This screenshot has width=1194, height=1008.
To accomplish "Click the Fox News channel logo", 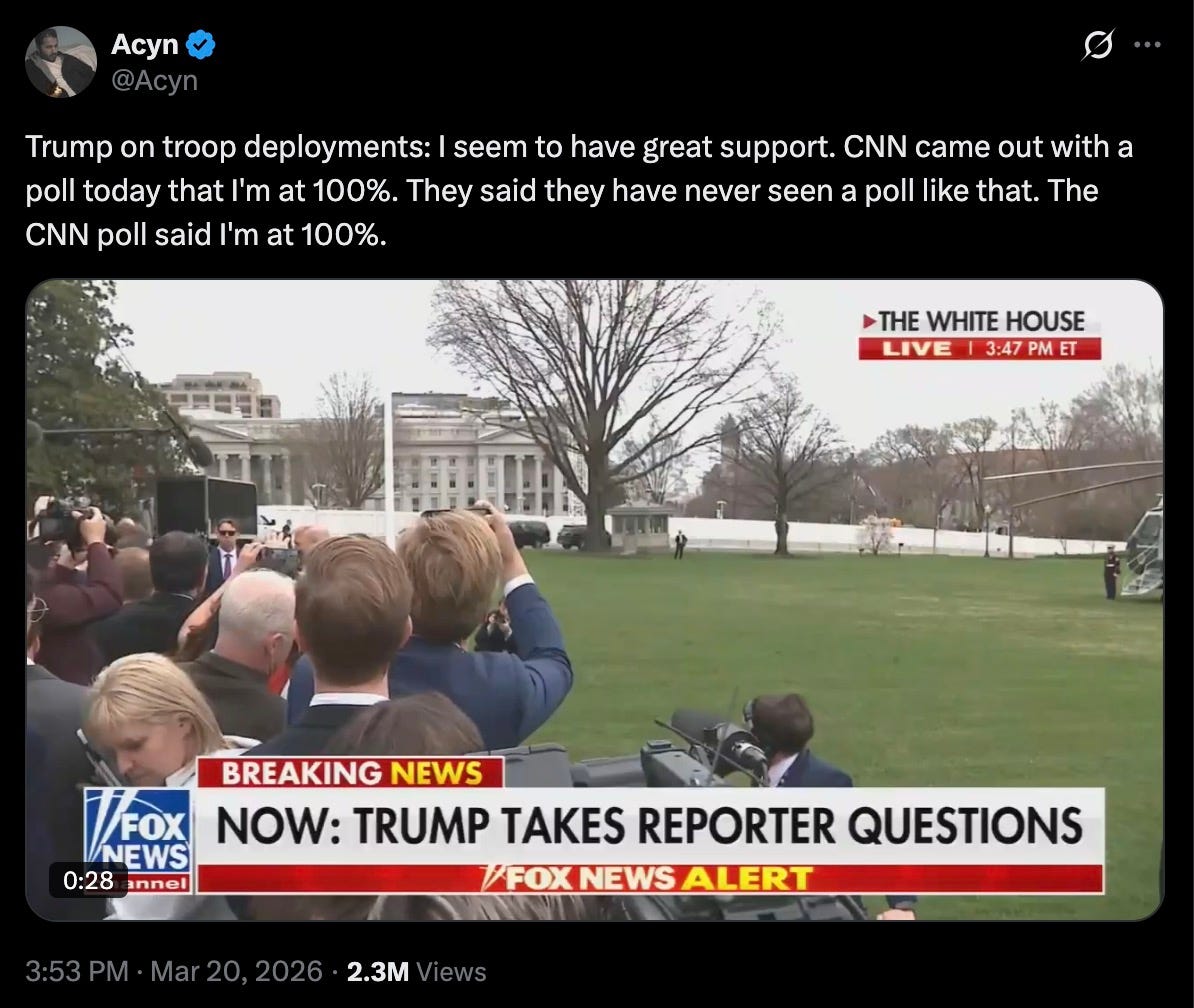I will pyautogui.click(x=137, y=841).
